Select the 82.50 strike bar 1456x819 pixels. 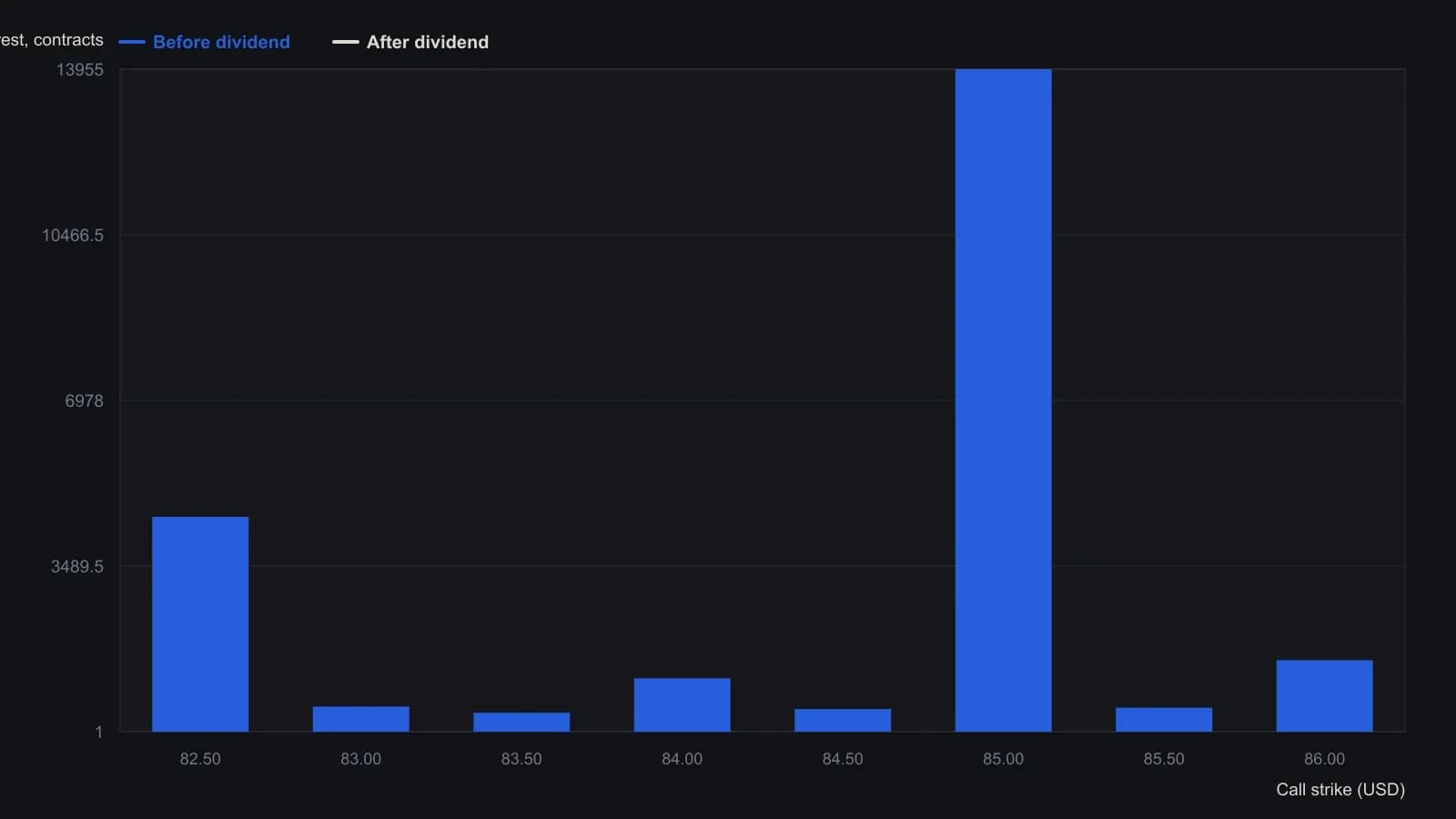click(x=200, y=624)
